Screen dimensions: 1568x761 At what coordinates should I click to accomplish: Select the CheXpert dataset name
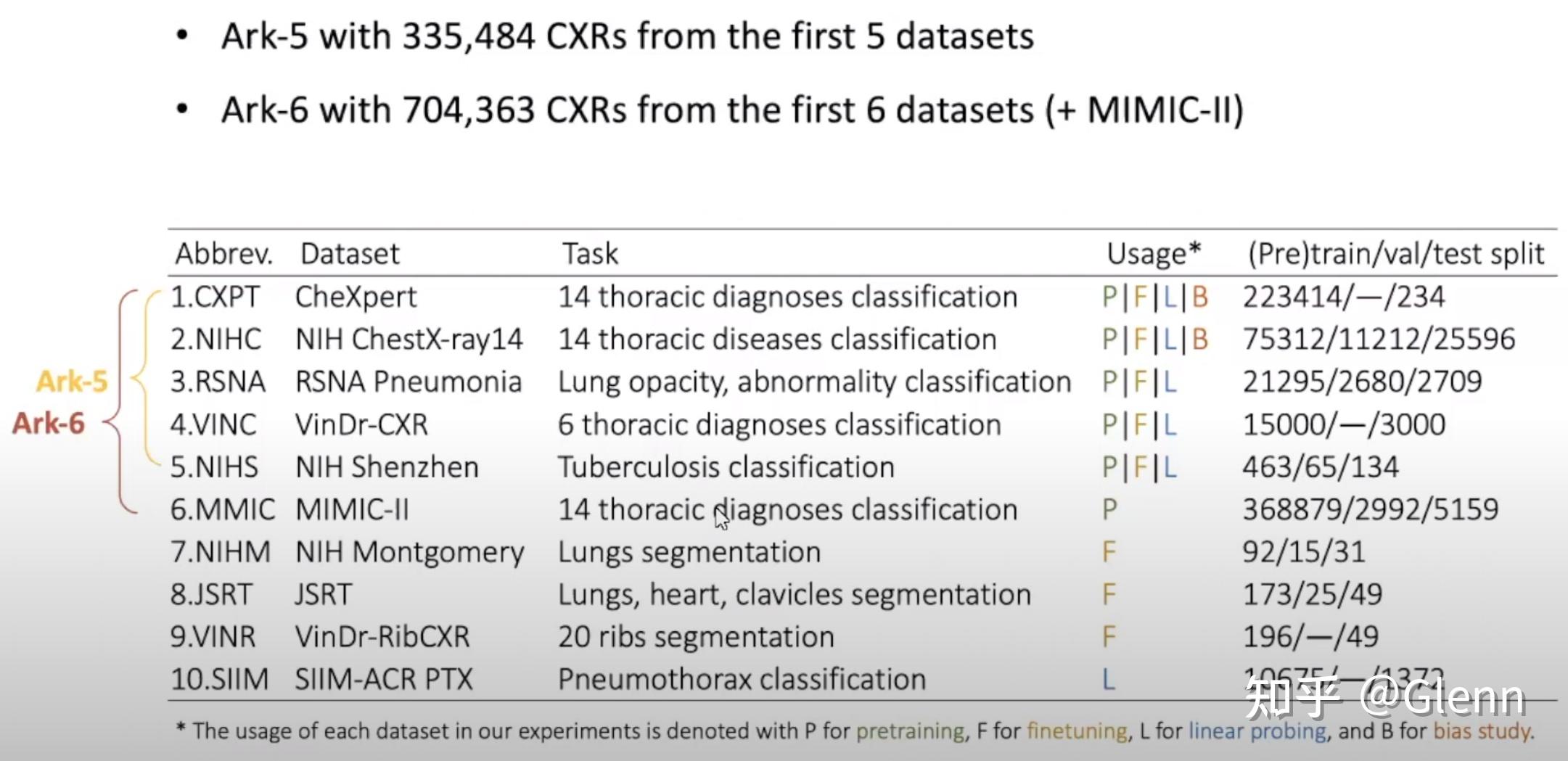tap(356, 297)
